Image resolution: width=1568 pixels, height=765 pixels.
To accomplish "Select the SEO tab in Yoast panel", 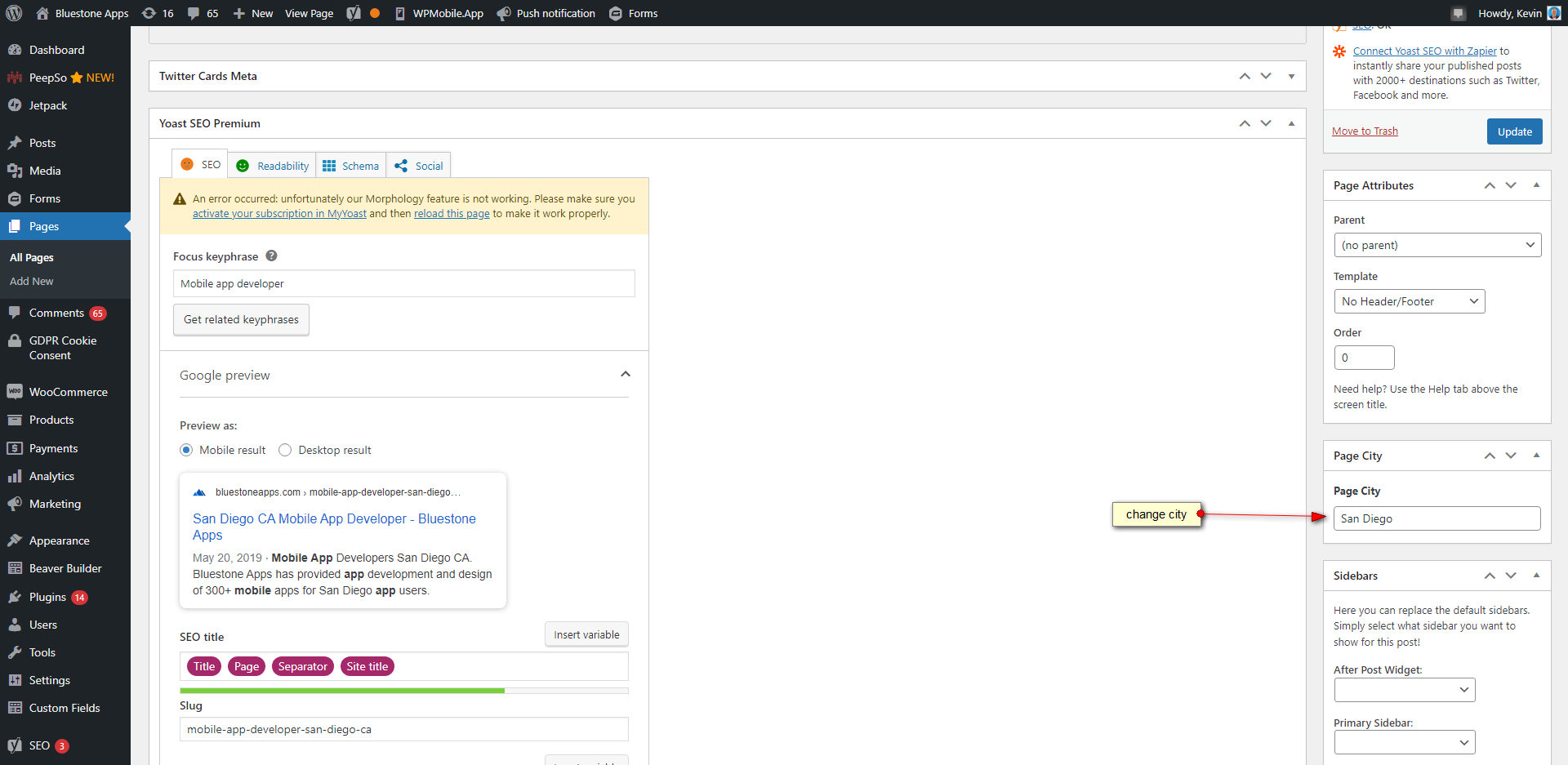I will coord(200,164).
